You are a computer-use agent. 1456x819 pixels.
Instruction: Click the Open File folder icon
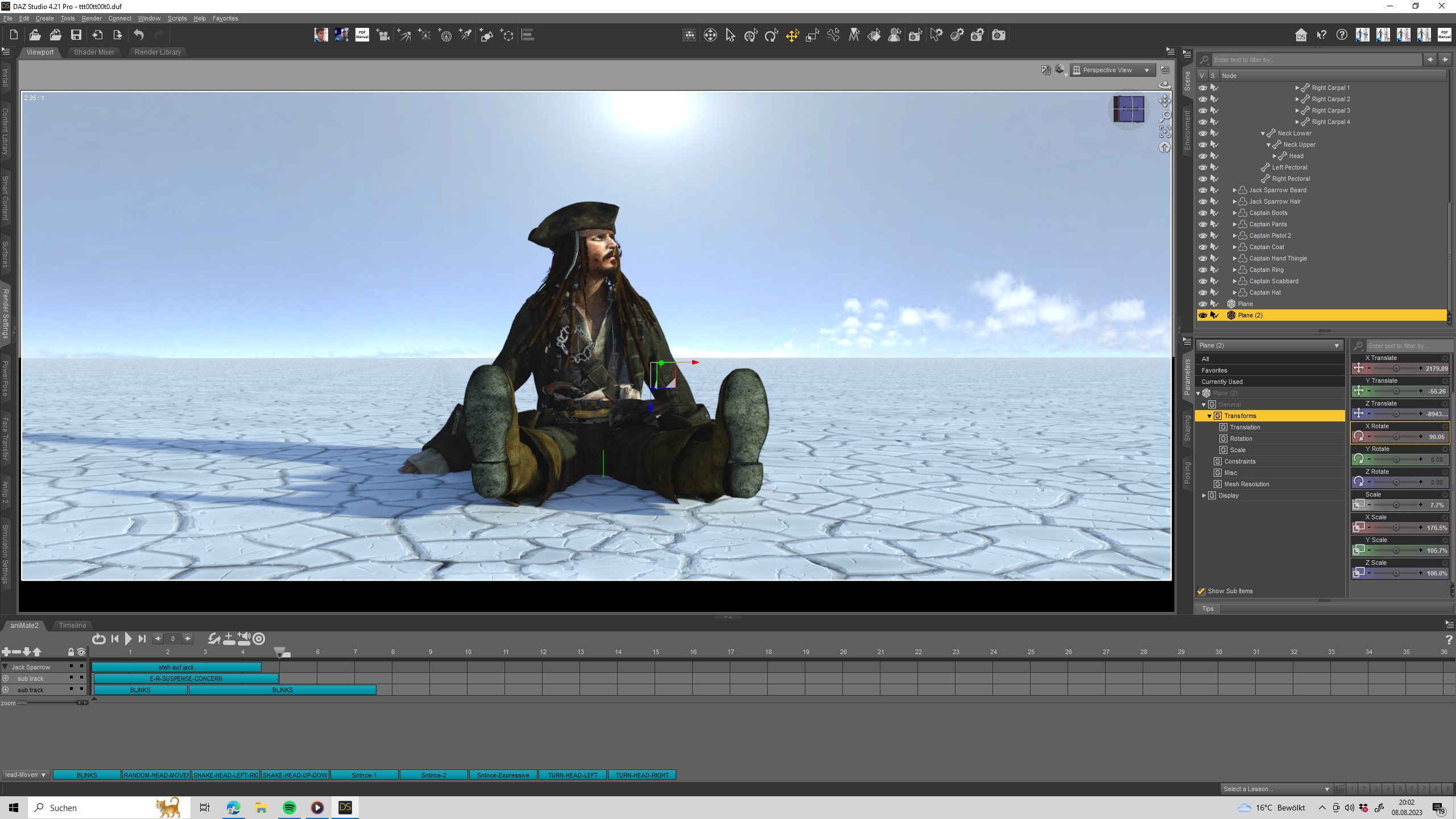[x=35, y=35]
